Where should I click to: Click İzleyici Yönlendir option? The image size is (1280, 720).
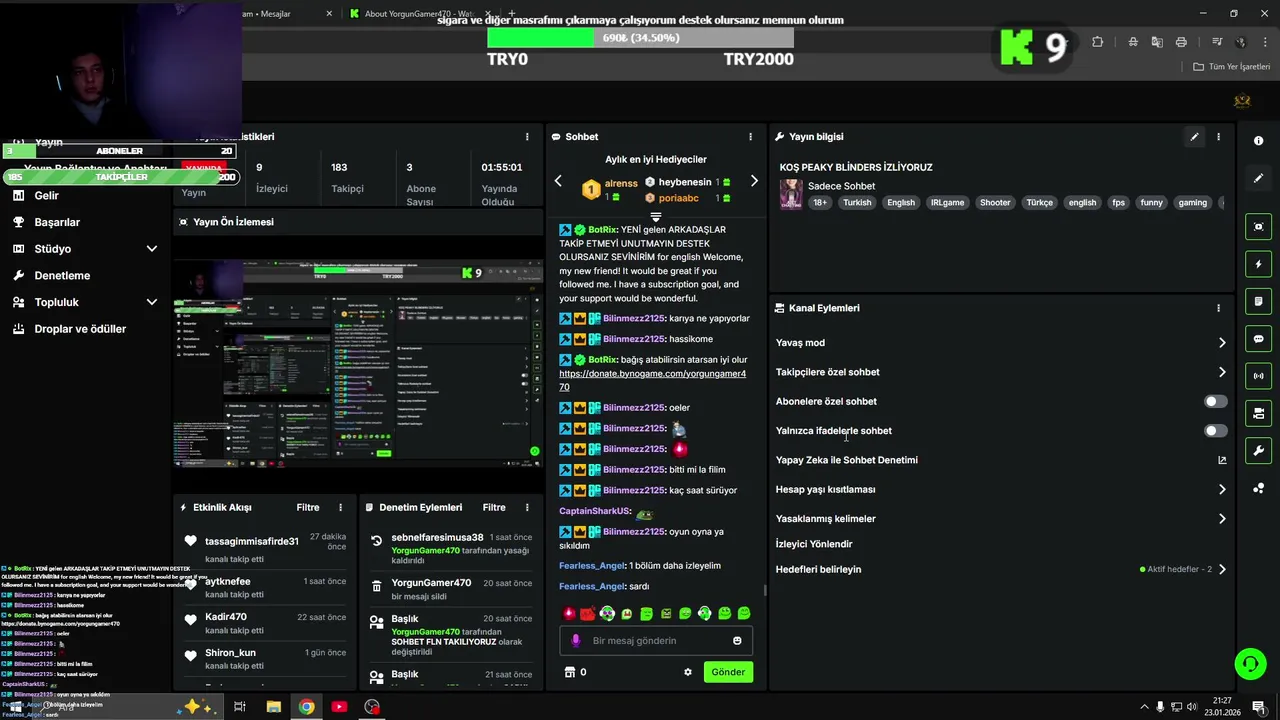(x=814, y=544)
